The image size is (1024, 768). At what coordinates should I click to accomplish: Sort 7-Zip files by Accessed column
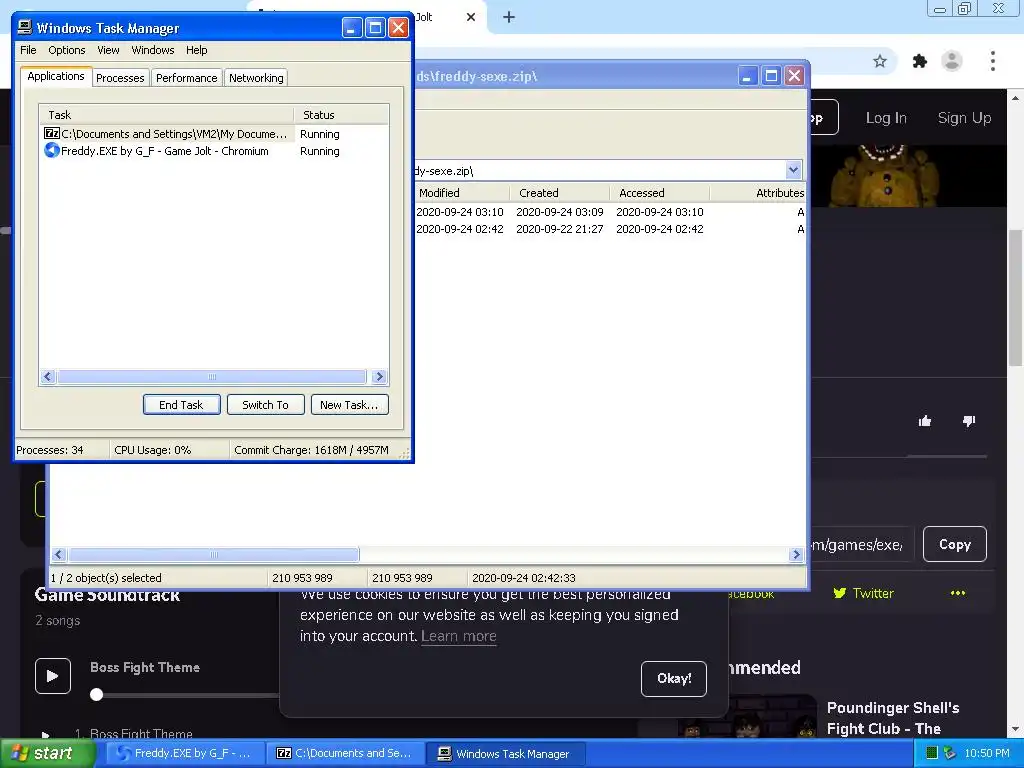pos(660,193)
